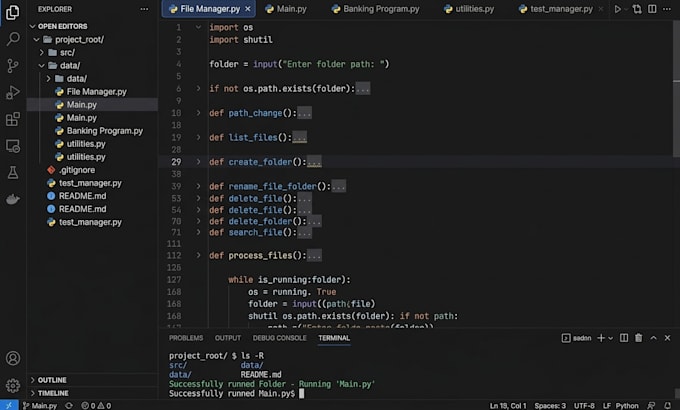Screen dimensions: 680x410
Task: Open the new terminal profile dropdown
Action: coord(611,338)
